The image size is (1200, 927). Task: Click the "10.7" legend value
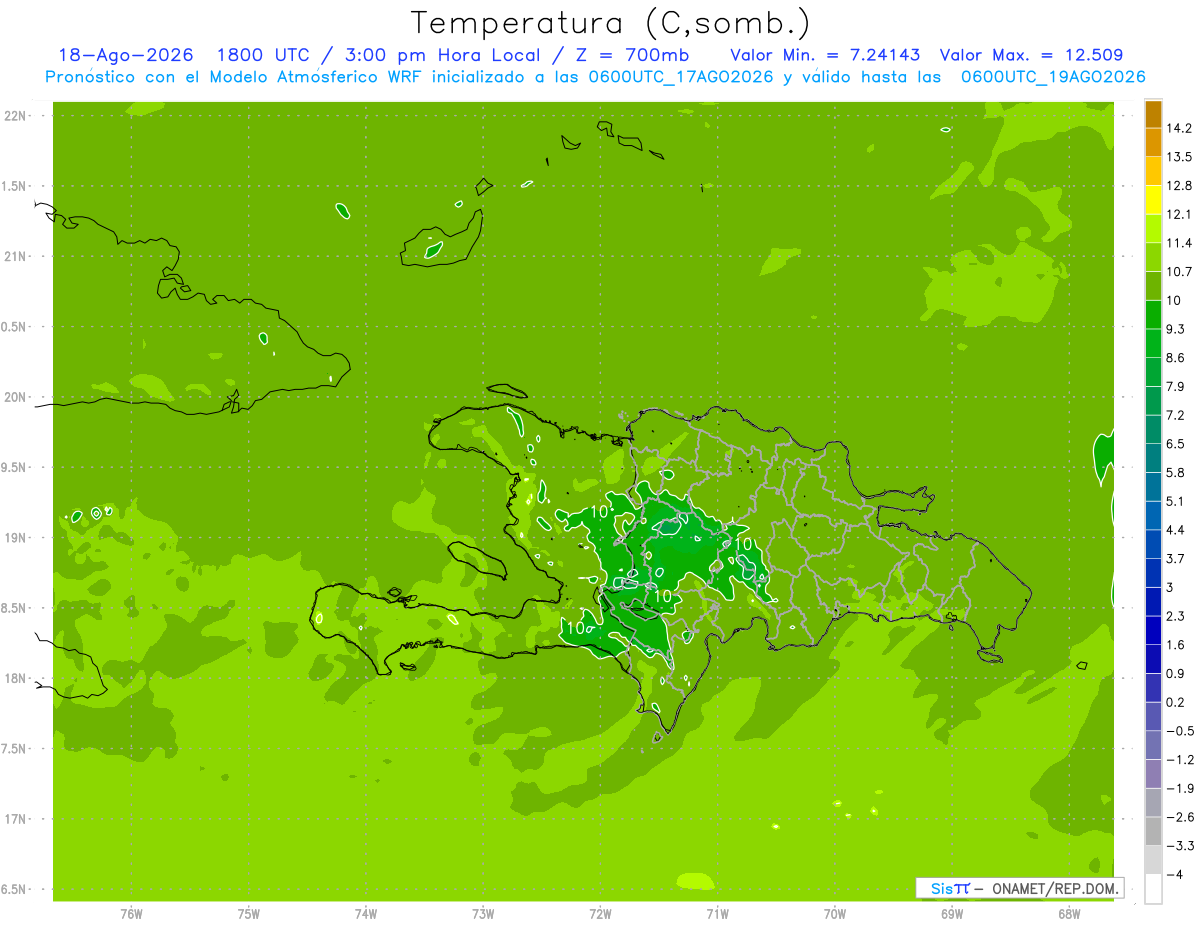(1180, 272)
